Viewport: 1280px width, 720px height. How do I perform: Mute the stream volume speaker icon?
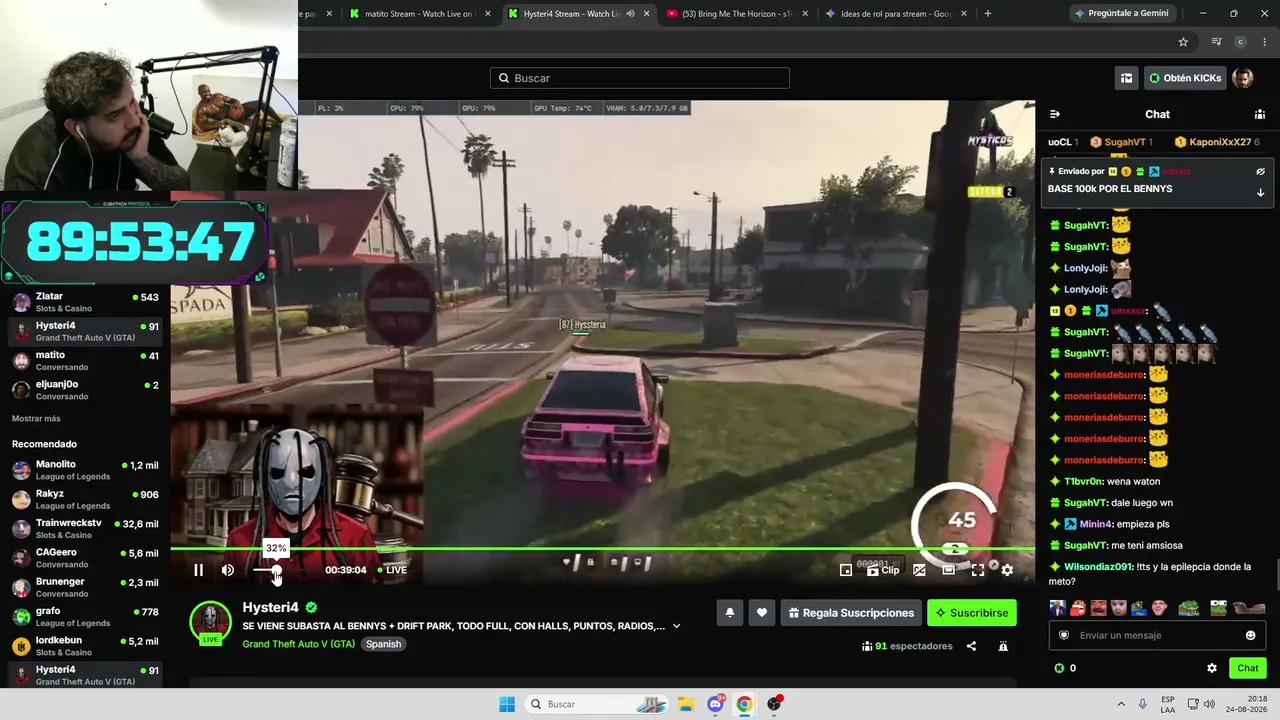[228, 570]
